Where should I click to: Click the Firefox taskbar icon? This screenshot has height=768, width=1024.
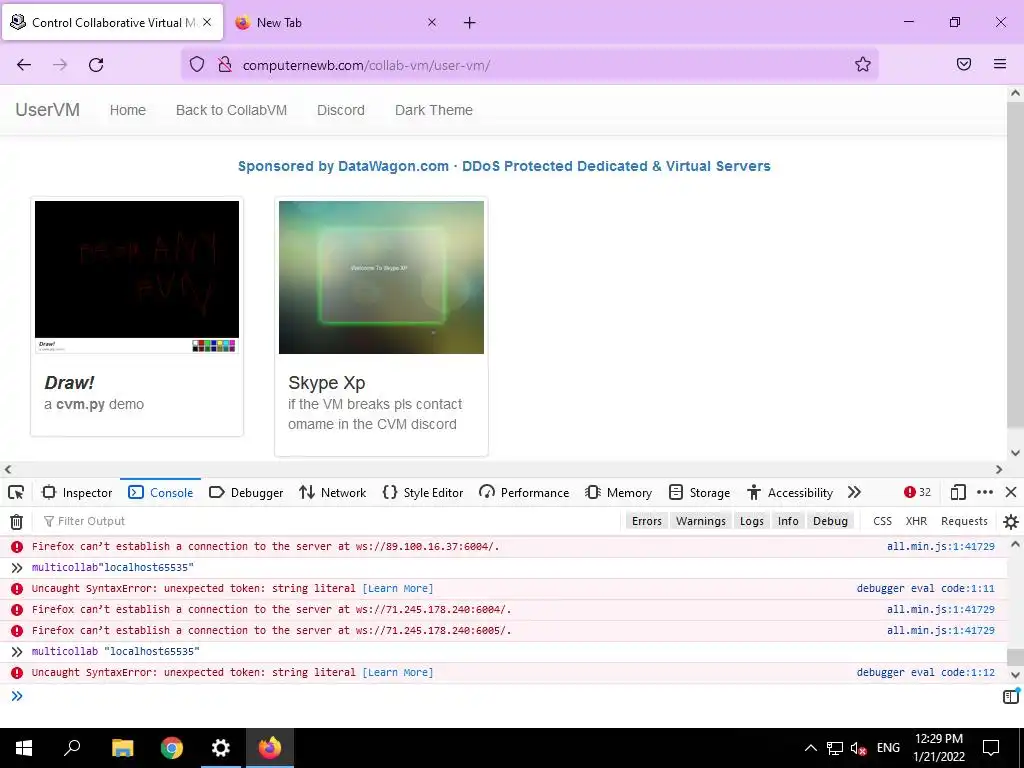point(270,748)
